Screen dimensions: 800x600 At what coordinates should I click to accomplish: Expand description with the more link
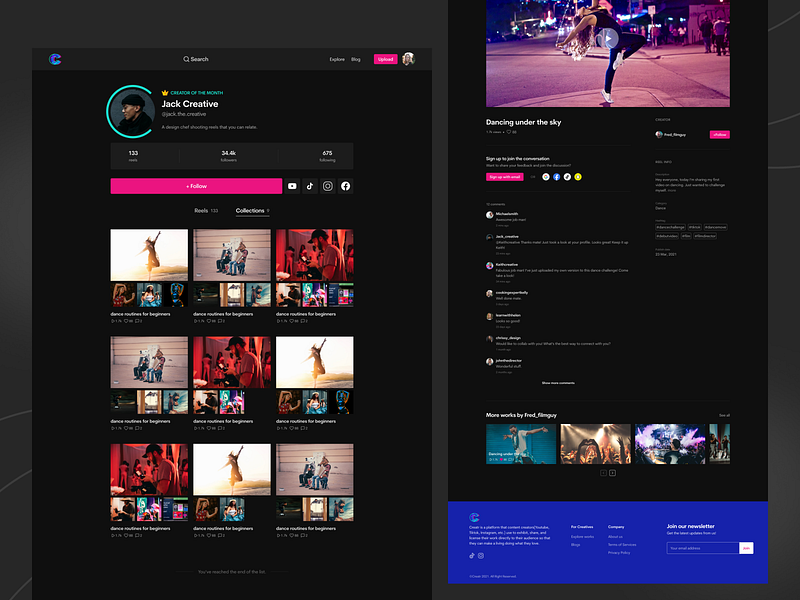[x=672, y=191]
